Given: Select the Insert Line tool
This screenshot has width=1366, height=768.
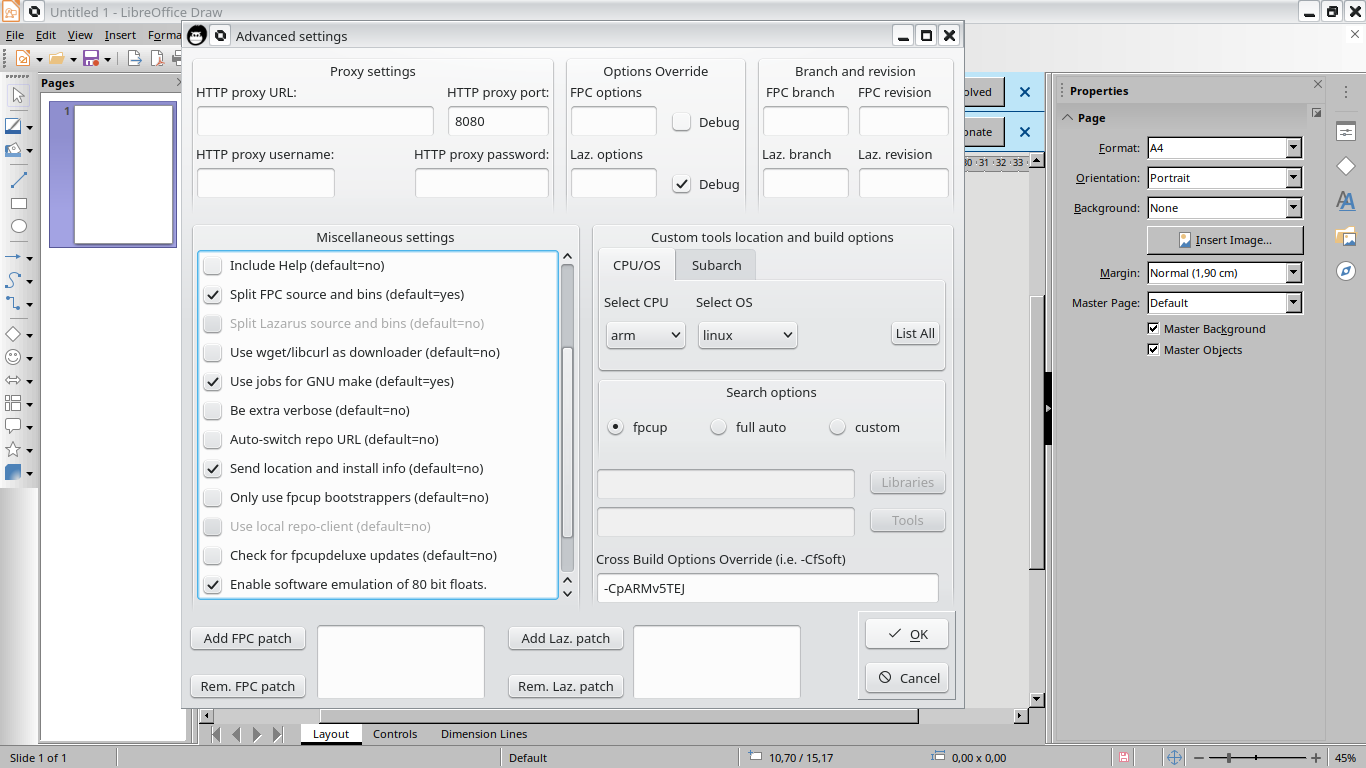Looking at the screenshot, I should click(18, 180).
